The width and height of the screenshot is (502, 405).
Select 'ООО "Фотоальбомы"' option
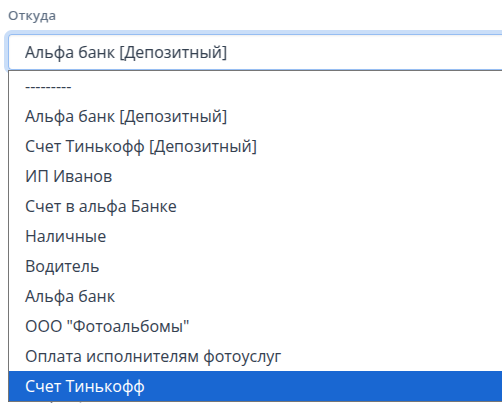click(x=255, y=326)
